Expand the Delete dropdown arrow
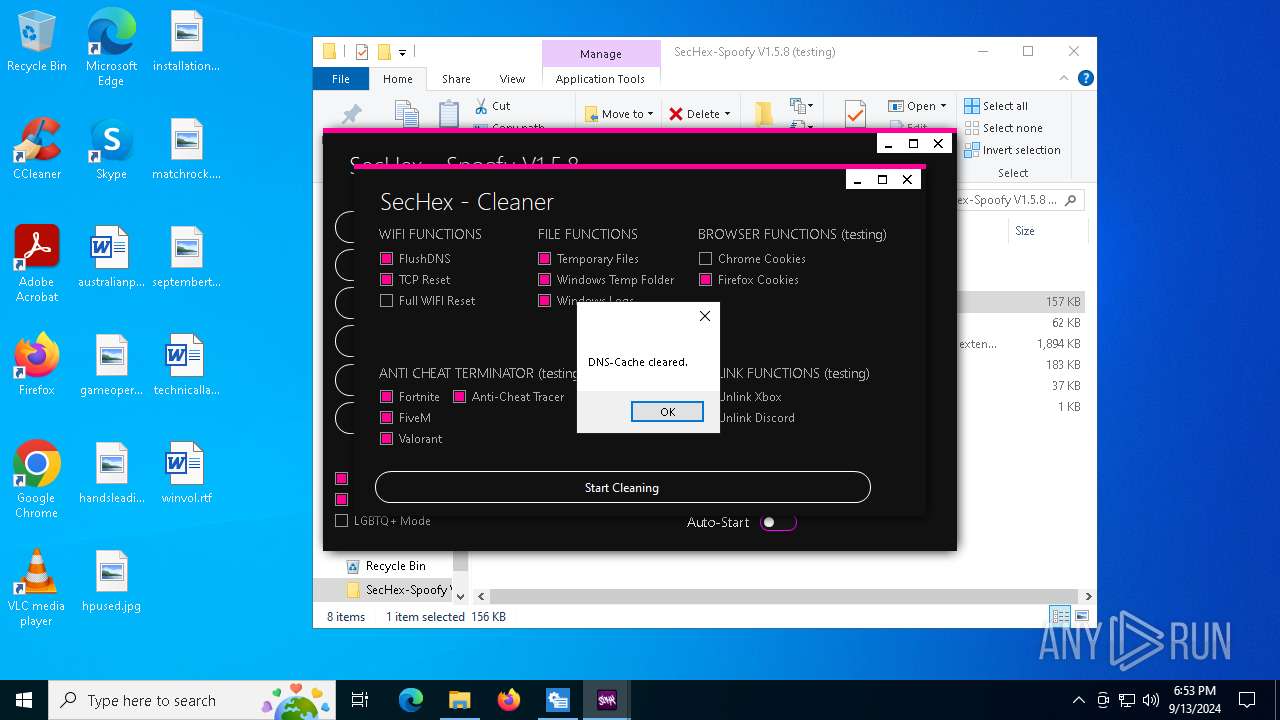 pyautogui.click(x=727, y=114)
